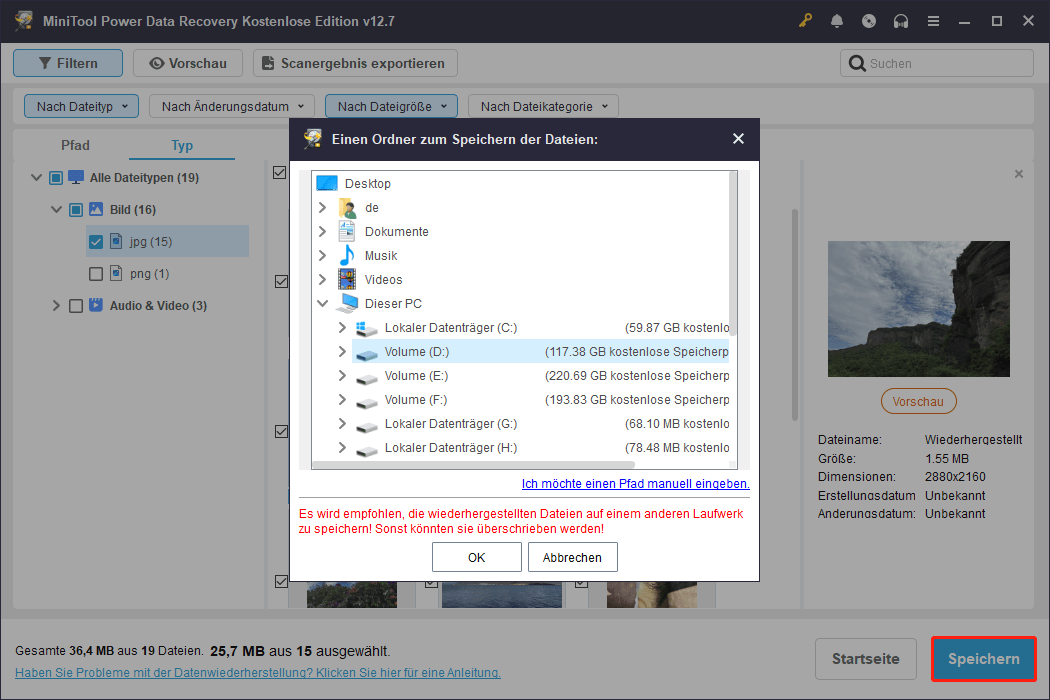Click 'Ich möchte einen Pfad manuell eingeben' link

tap(635, 484)
